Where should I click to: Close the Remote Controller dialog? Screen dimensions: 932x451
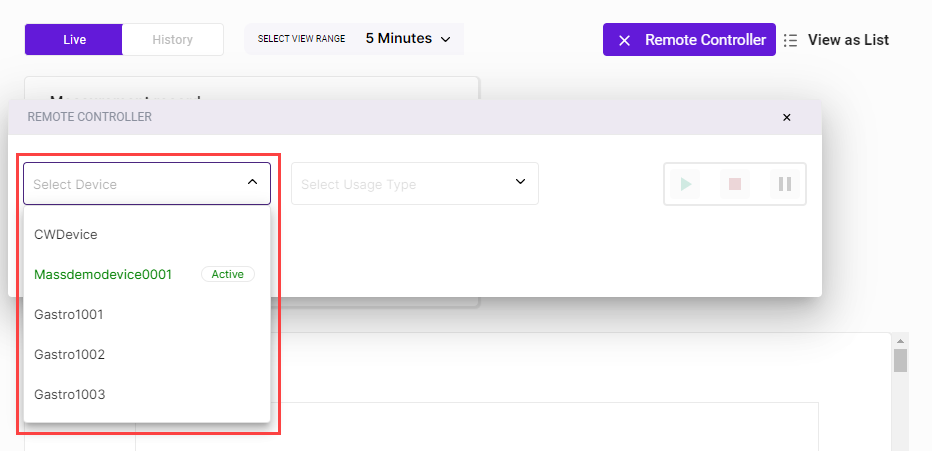click(x=786, y=117)
